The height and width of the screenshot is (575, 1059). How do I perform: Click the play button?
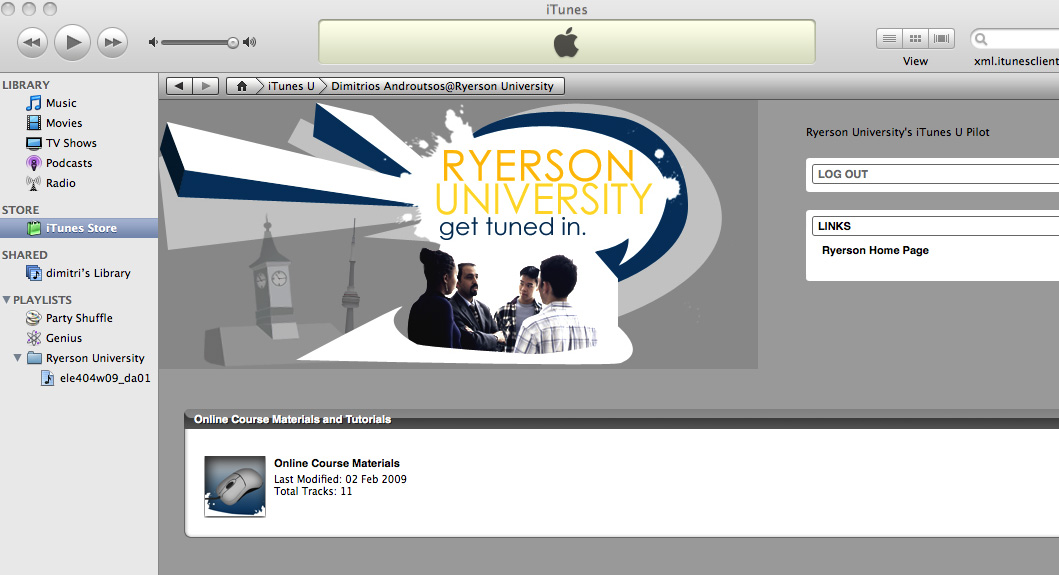(x=72, y=43)
